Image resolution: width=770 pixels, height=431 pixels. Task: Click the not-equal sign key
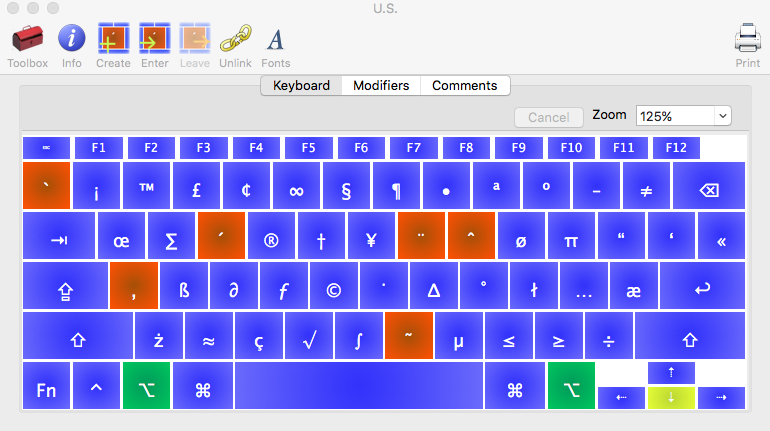(x=646, y=186)
